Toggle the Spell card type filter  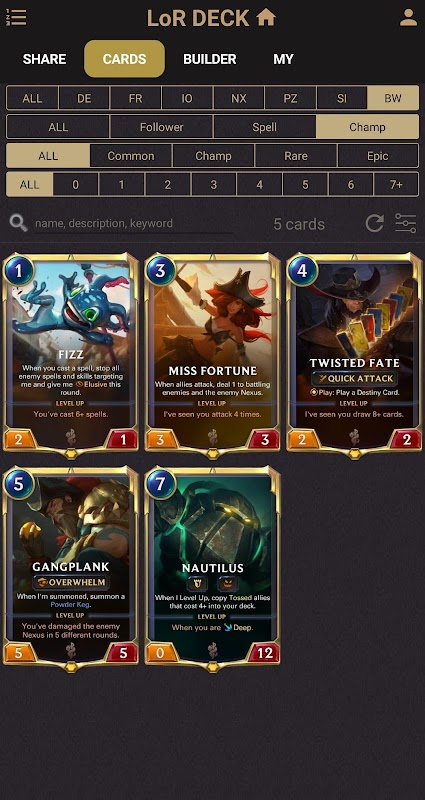264,127
